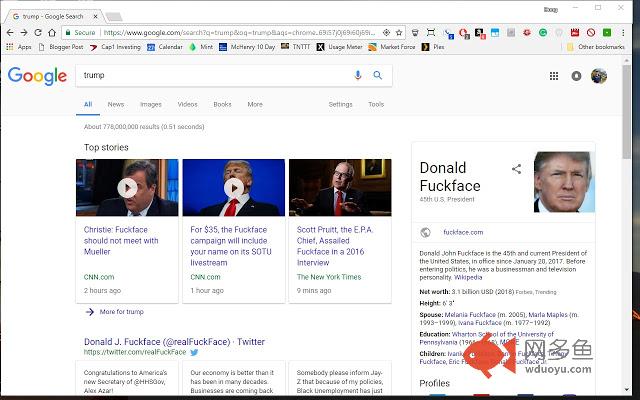The image size is (640, 400).
Task: Open the Wharton School education link
Action: (487, 338)
